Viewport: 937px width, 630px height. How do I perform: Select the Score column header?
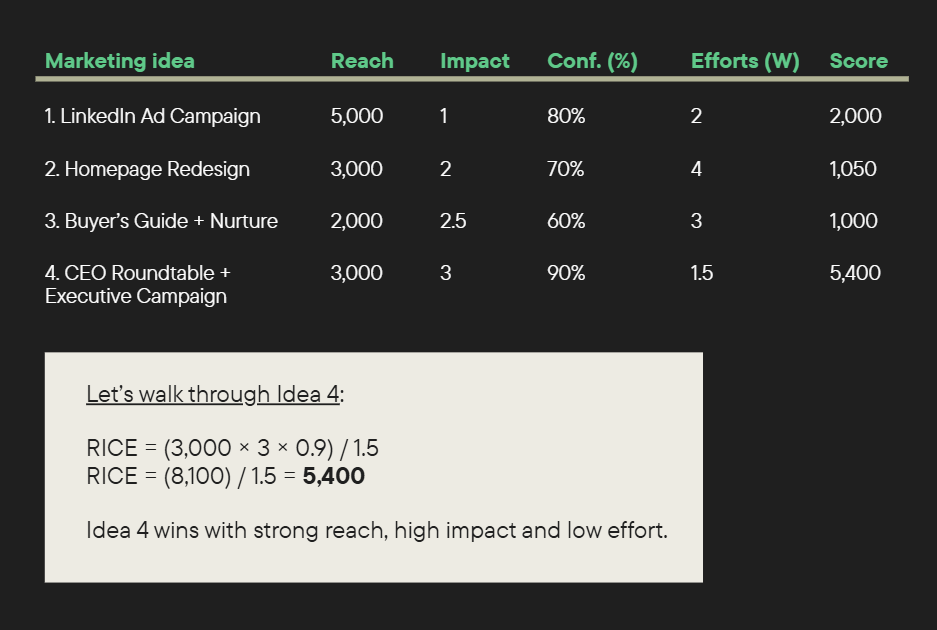tap(856, 61)
